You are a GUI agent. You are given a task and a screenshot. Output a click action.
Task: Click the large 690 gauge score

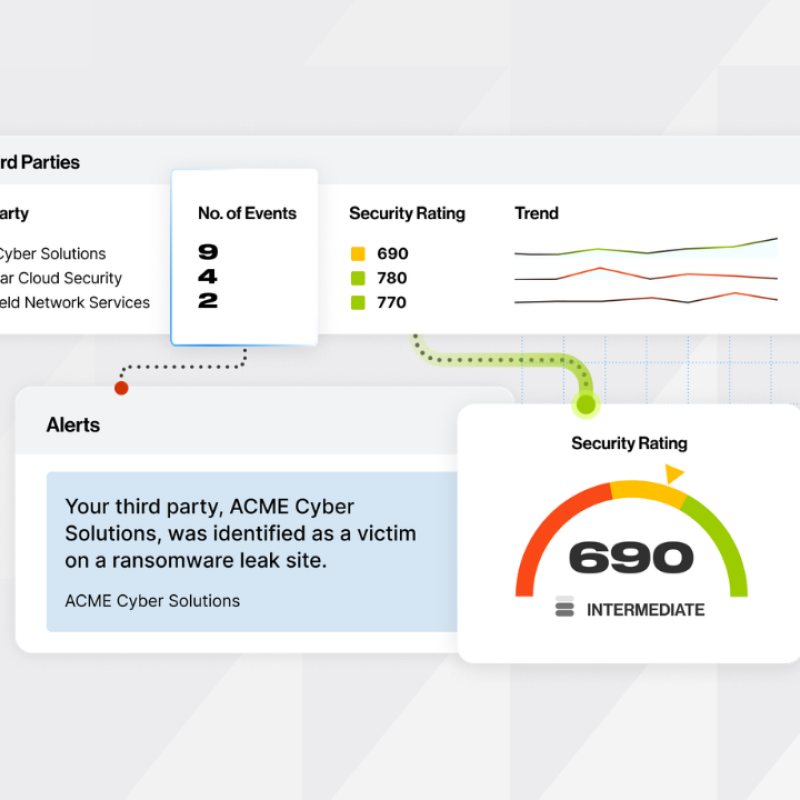(x=631, y=557)
